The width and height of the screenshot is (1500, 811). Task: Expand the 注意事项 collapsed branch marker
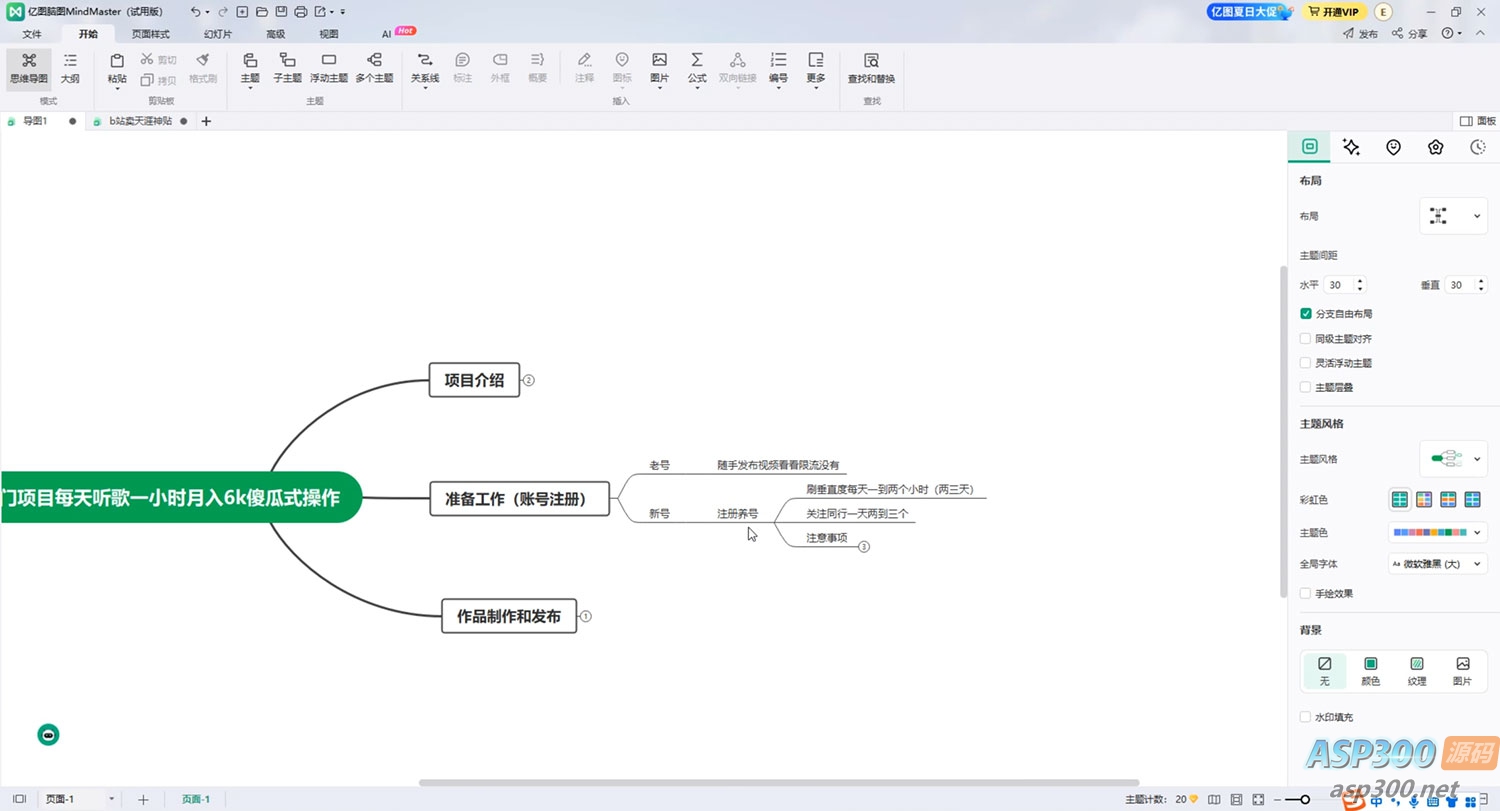click(x=864, y=547)
